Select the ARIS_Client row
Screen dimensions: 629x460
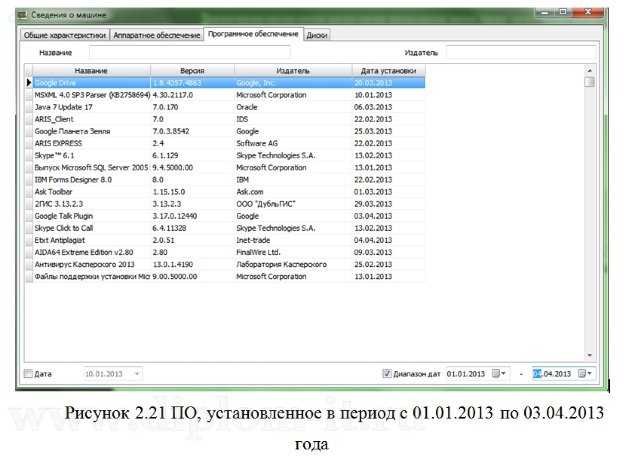[229, 119]
